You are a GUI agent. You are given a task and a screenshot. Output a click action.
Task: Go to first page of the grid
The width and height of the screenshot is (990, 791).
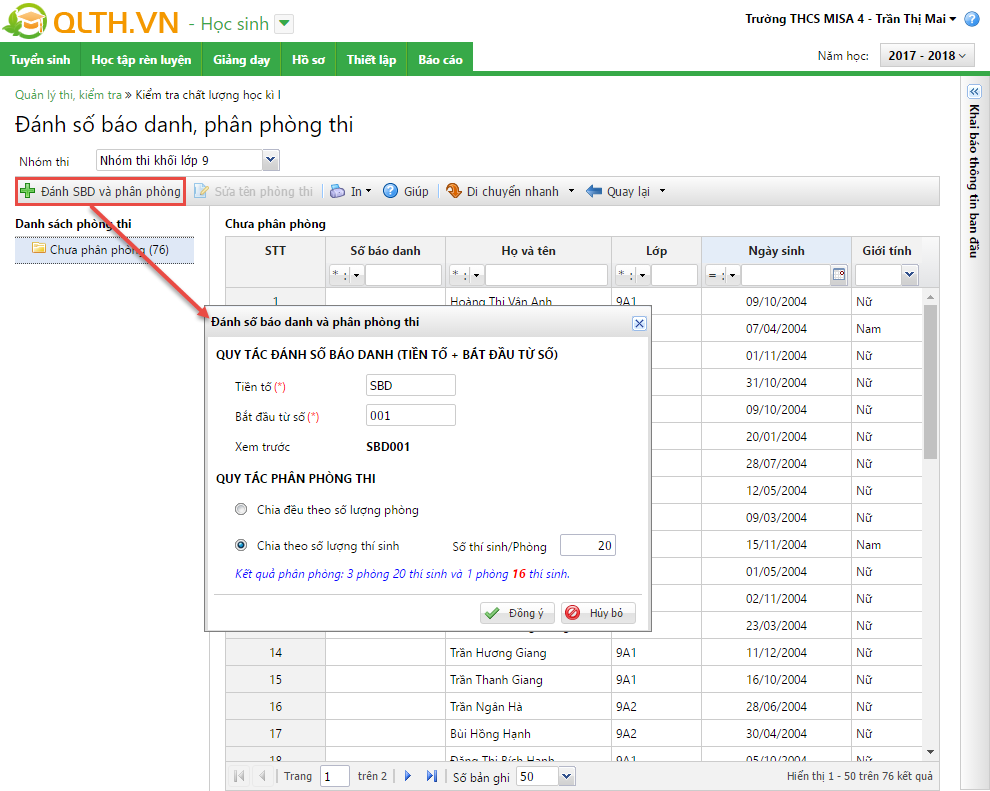pos(239,776)
